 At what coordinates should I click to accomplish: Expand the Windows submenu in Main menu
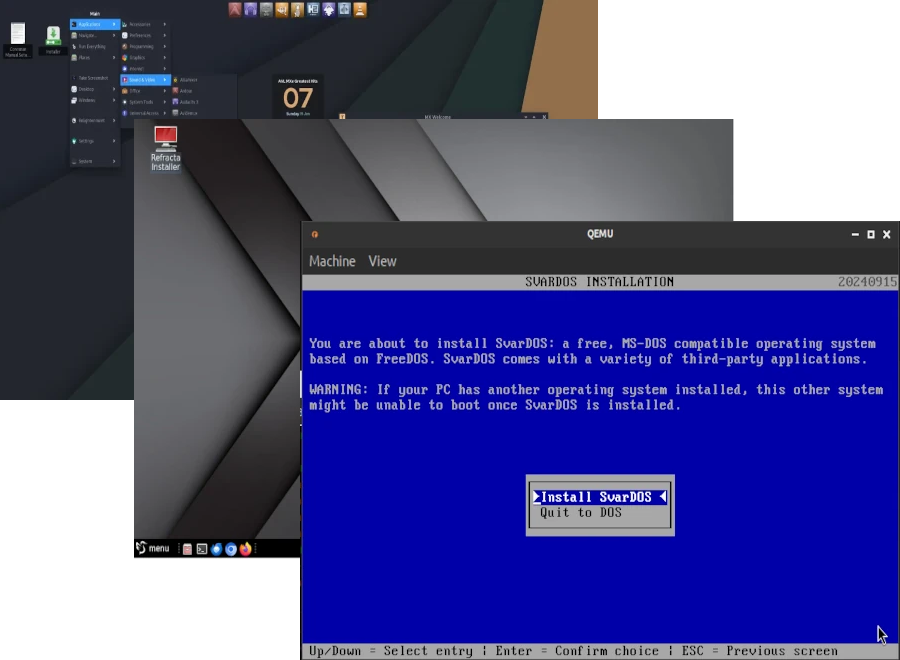pos(95,100)
